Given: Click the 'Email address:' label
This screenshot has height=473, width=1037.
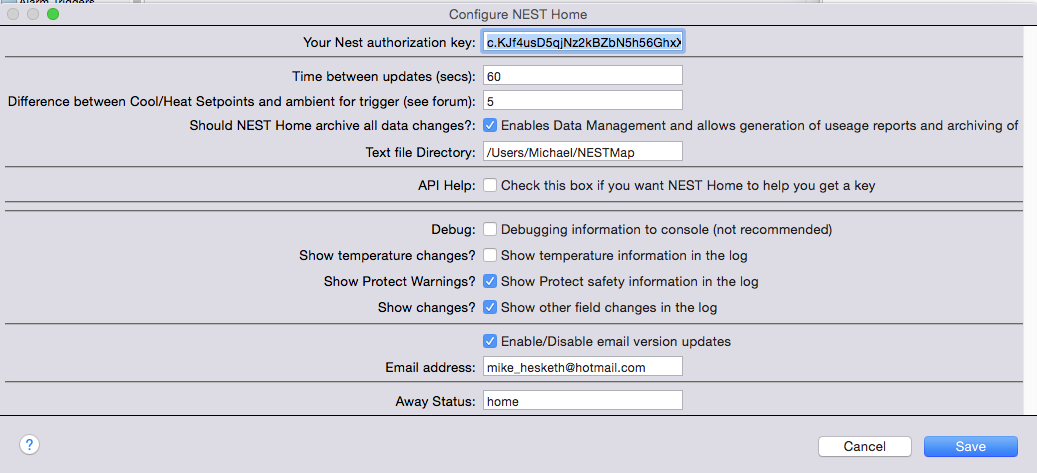Looking at the screenshot, I should point(431,367).
